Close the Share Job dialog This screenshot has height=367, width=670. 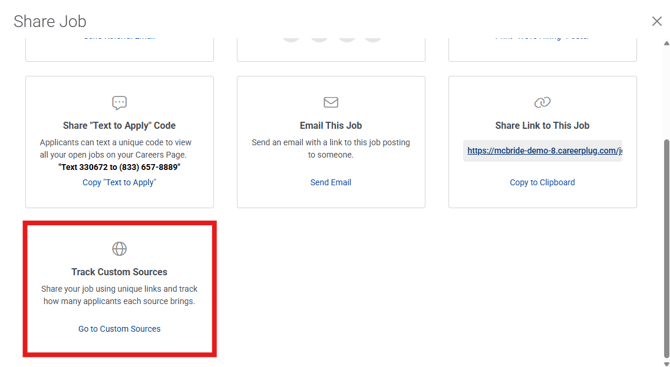coord(657,21)
